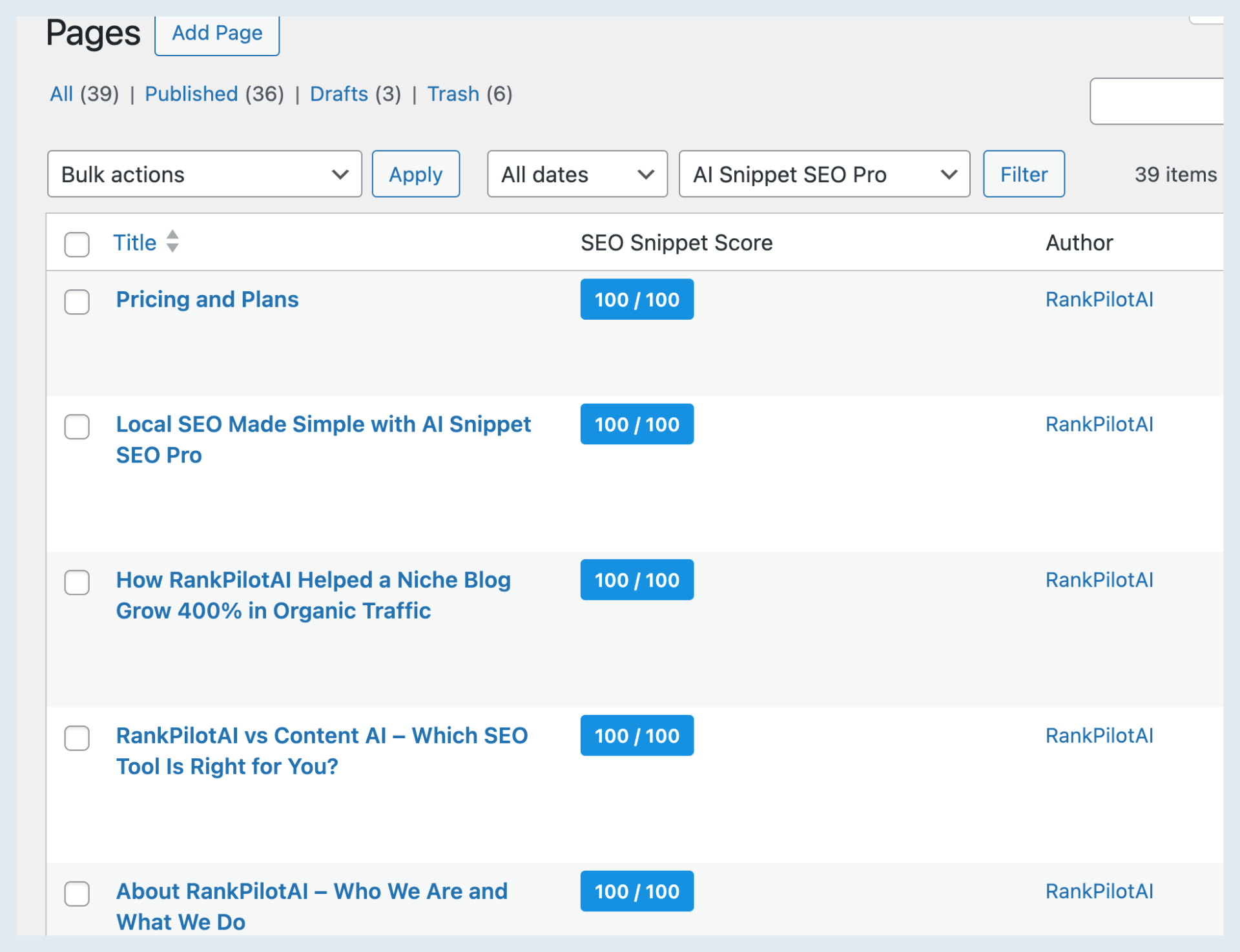1240x952 pixels.
Task: Check the Pricing and Plans row checkbox
Action: coord(77,302)
